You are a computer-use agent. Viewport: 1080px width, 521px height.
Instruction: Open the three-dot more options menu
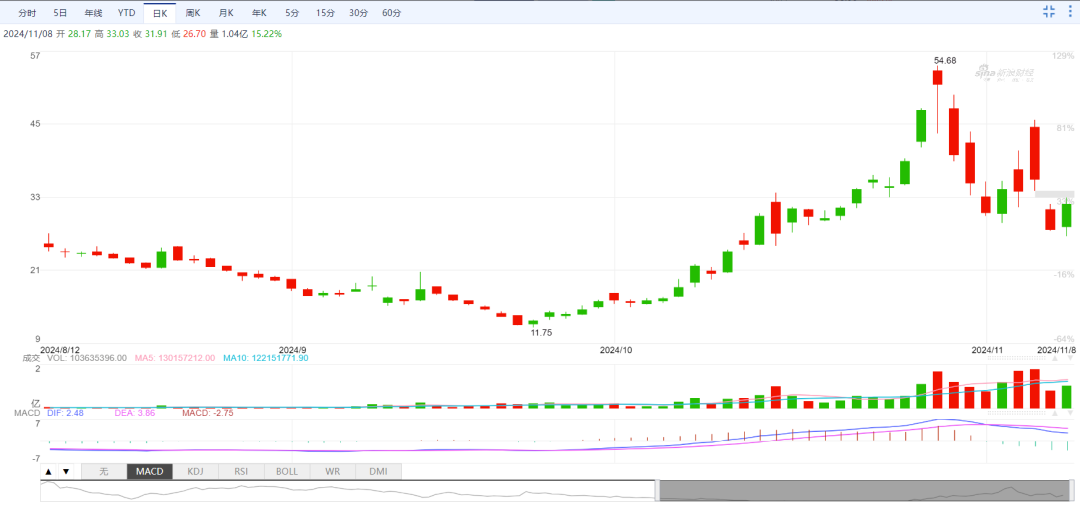(x=1069, y=12)
